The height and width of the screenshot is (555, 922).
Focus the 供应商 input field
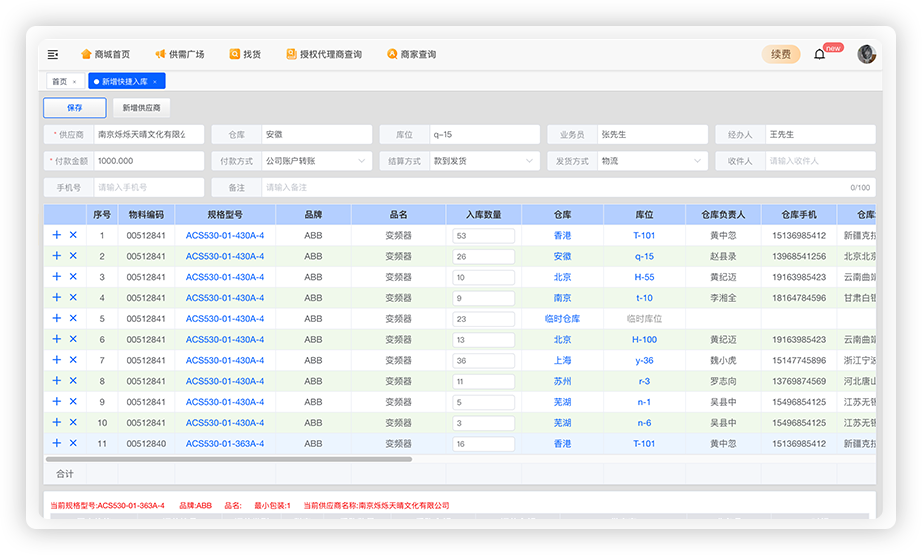tap(149, 134)
